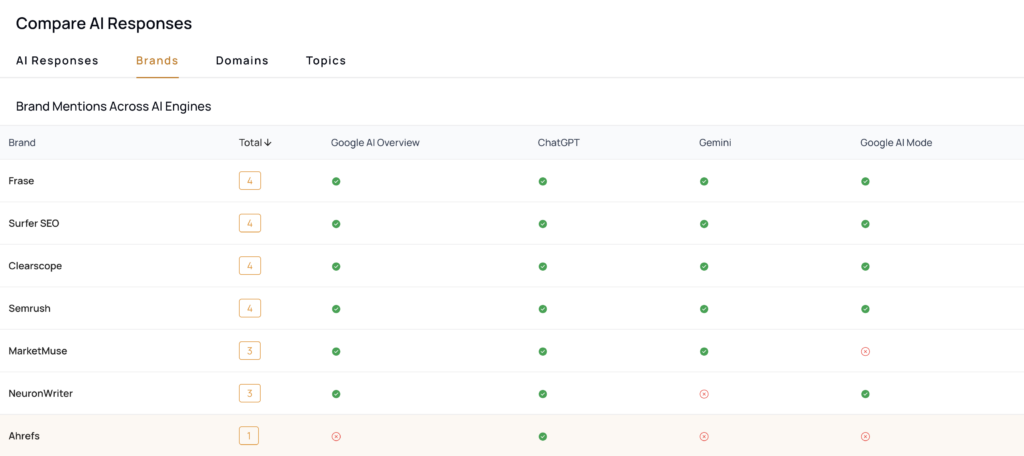The width and height of the screenshot is (1024, 456).
Task: Click NeuronWriter check under Google AI Mode
Action: pyautogui.click(x=865, y=394)
